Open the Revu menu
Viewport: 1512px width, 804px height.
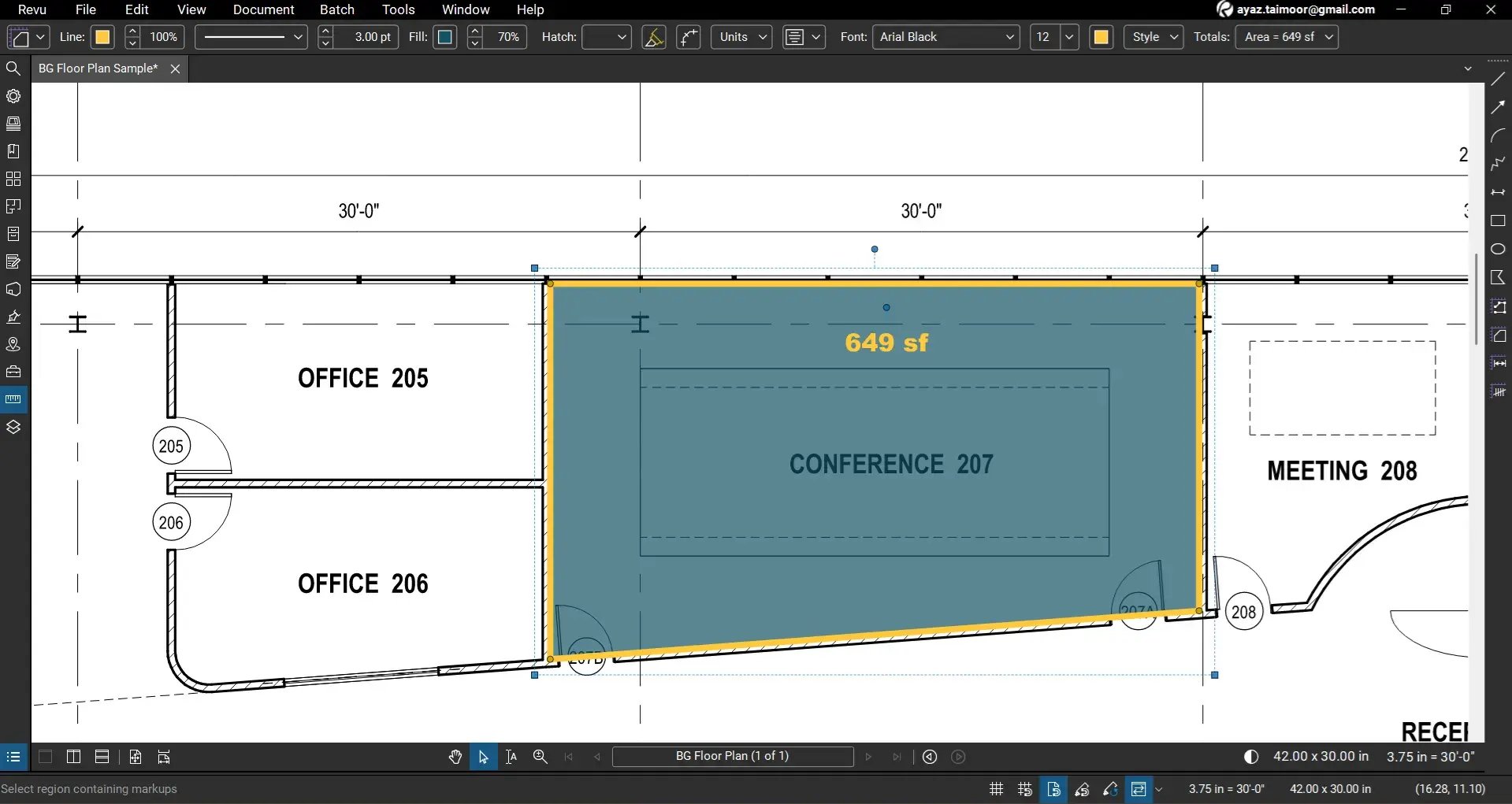(x=32, y=9)
